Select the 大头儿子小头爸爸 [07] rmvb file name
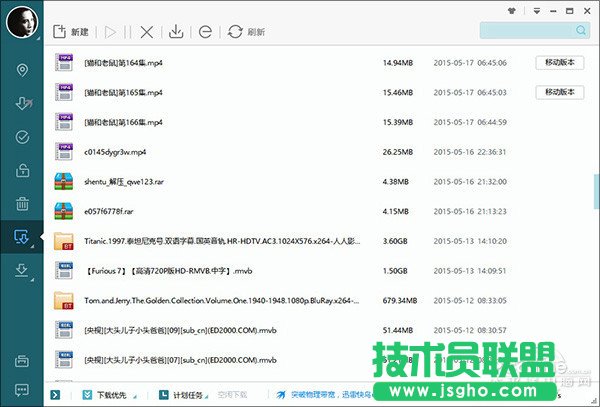The height and width of the screenshot is (407, 600). pos(180,360)
